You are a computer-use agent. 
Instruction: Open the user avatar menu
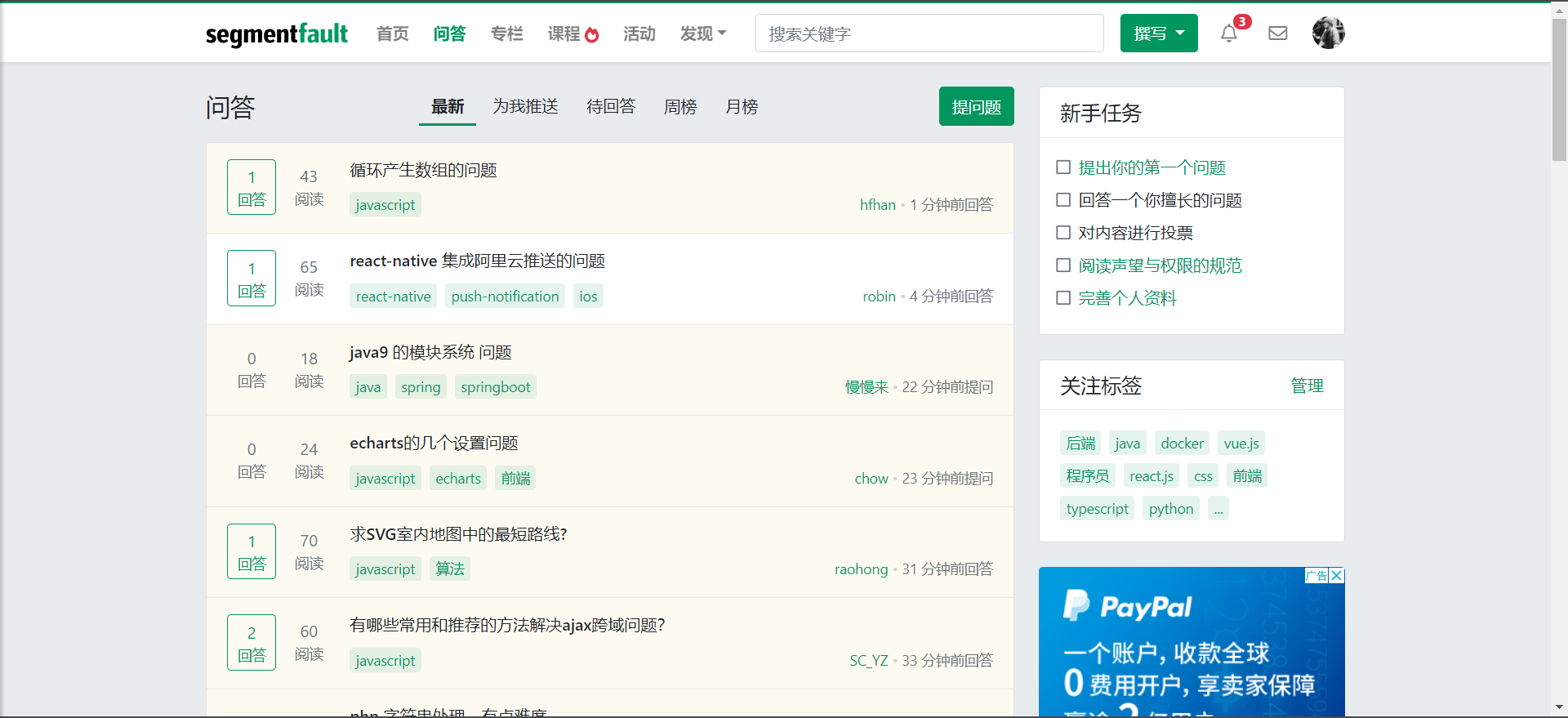(1328, 33)
